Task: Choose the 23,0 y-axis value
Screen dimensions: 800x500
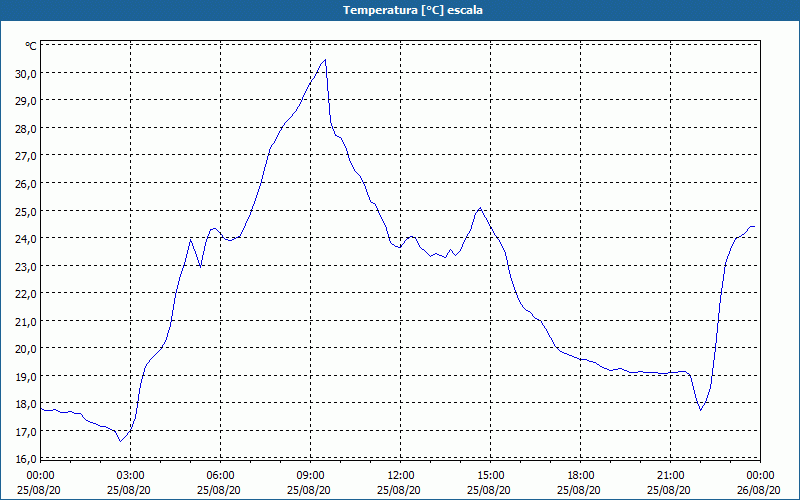Action: [x=27, y=266]
